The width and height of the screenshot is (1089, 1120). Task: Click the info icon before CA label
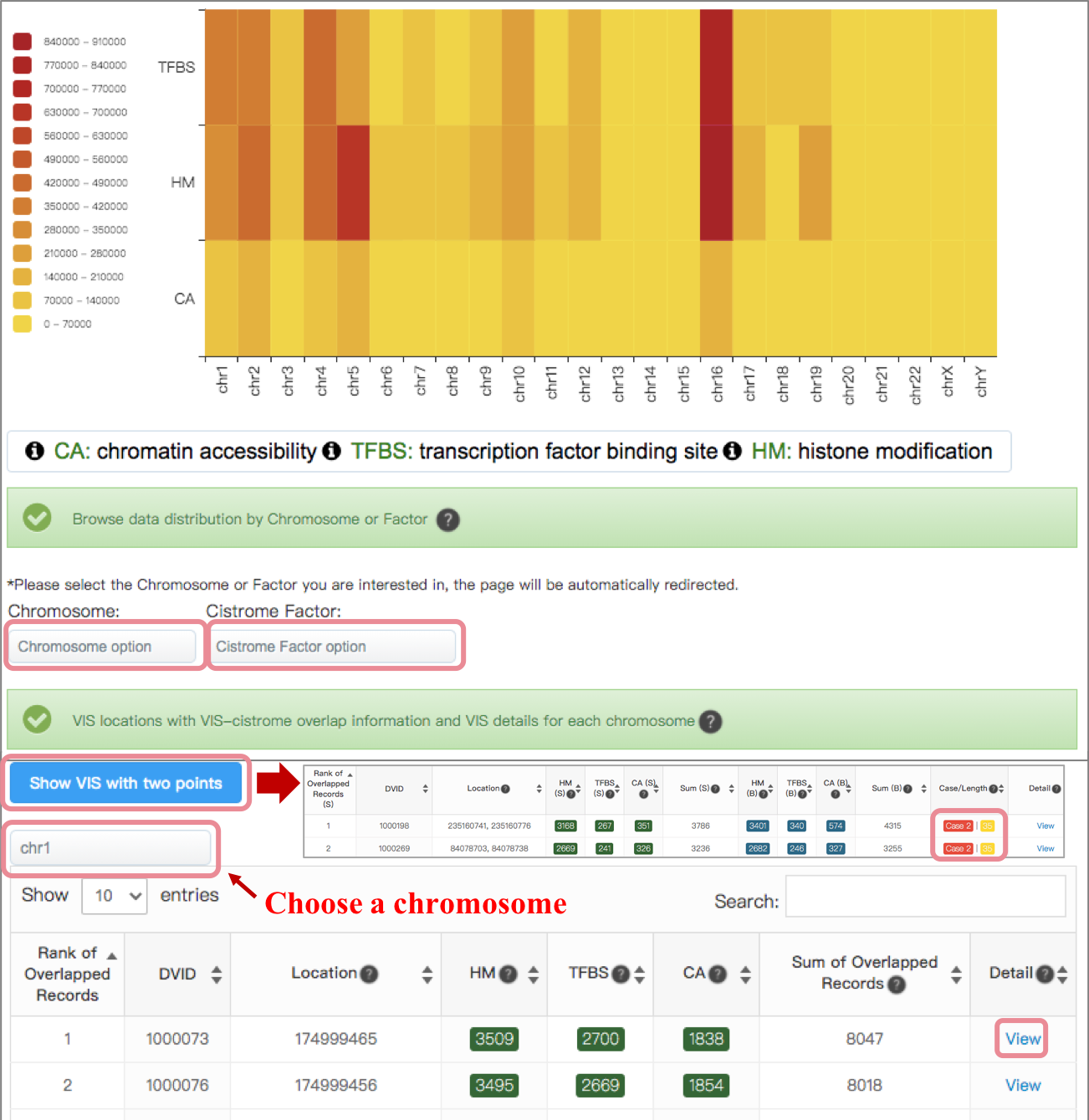(34, 452)
